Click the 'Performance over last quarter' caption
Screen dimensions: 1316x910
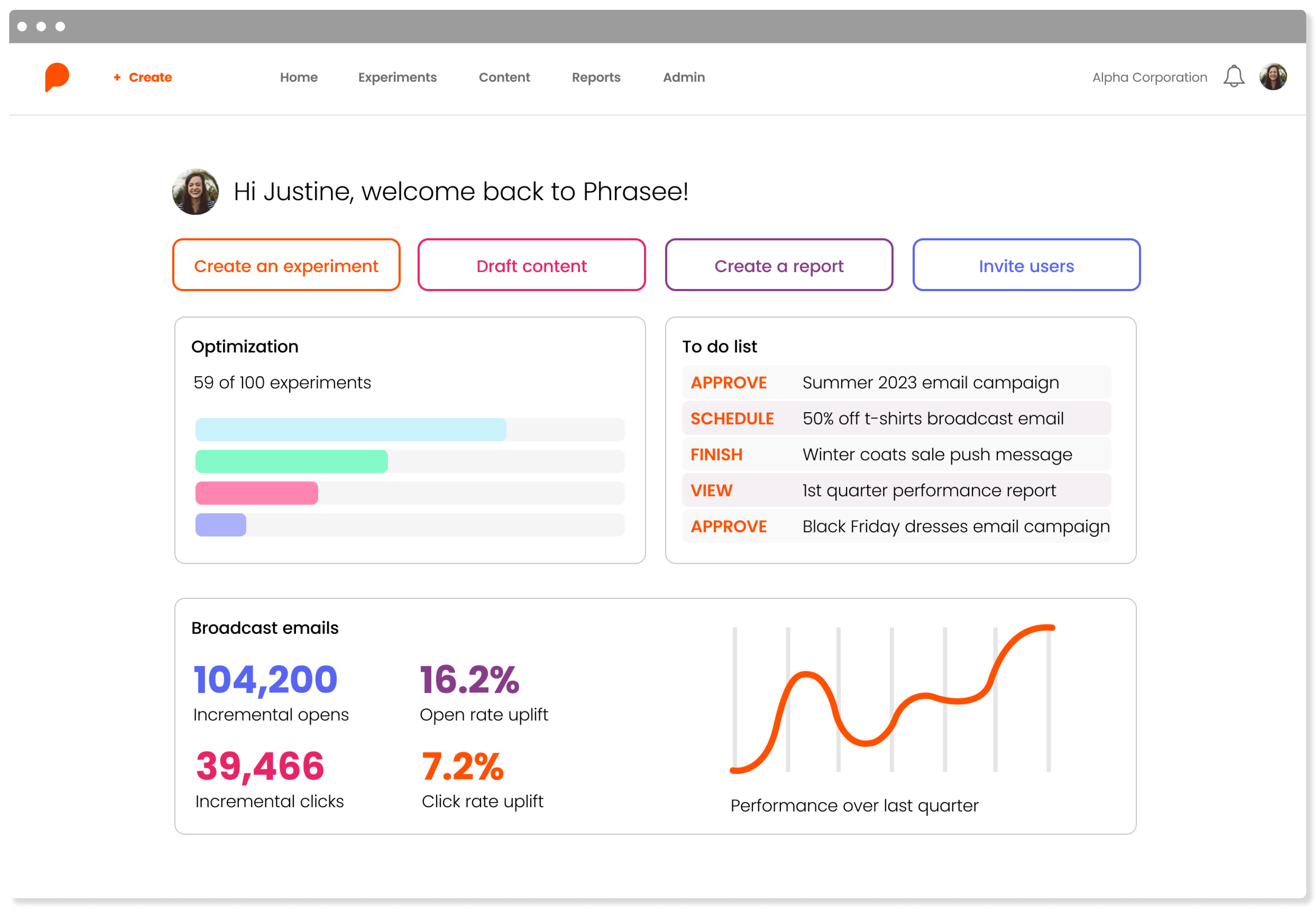tap(854, 806)
